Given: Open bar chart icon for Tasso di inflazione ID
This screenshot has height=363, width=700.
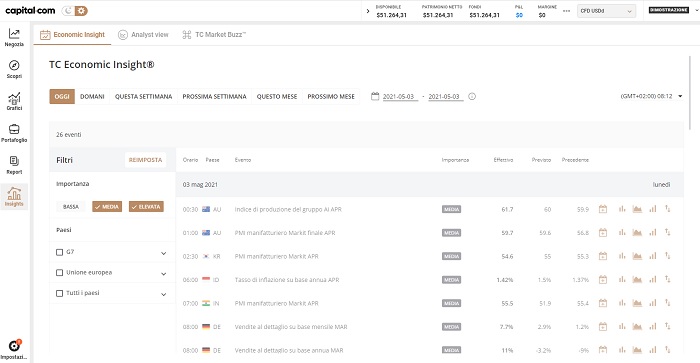Looking at the screenshot, I should [622, 280].
